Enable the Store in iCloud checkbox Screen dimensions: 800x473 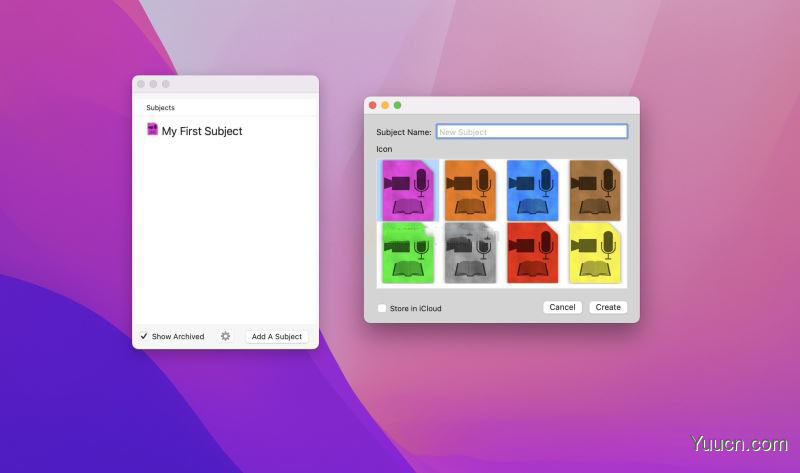coord(382,308)
